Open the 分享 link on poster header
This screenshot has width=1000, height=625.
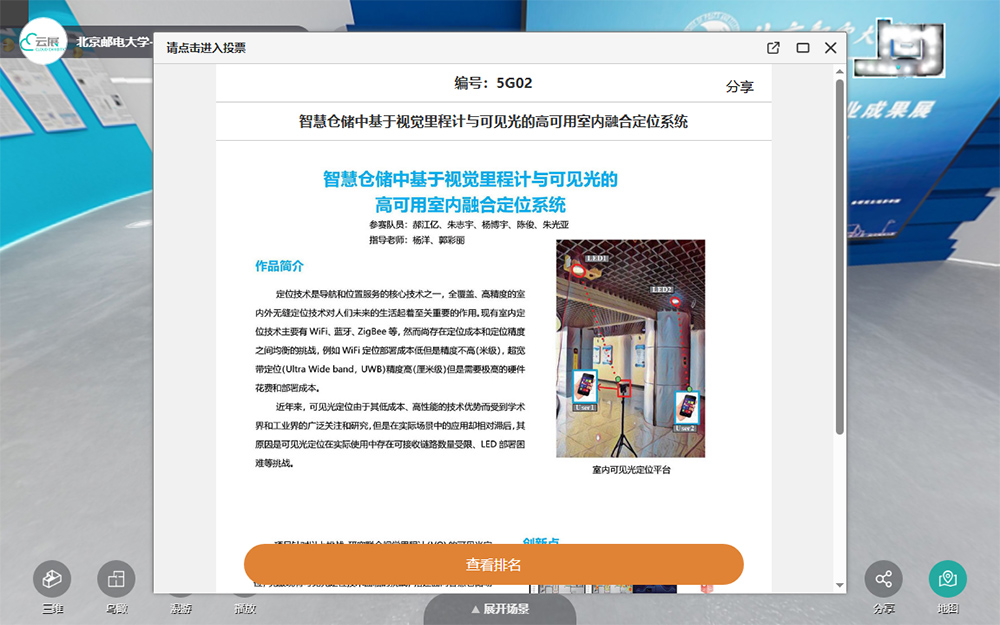(740, 88)
